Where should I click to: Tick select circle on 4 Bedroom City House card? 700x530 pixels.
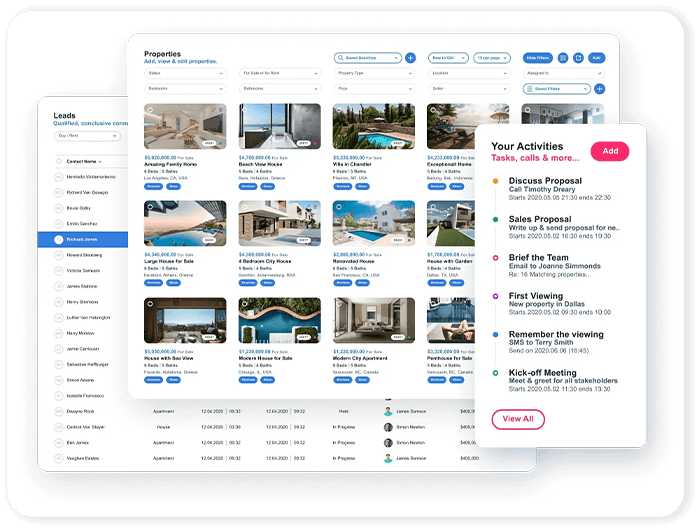pos(245,207)
